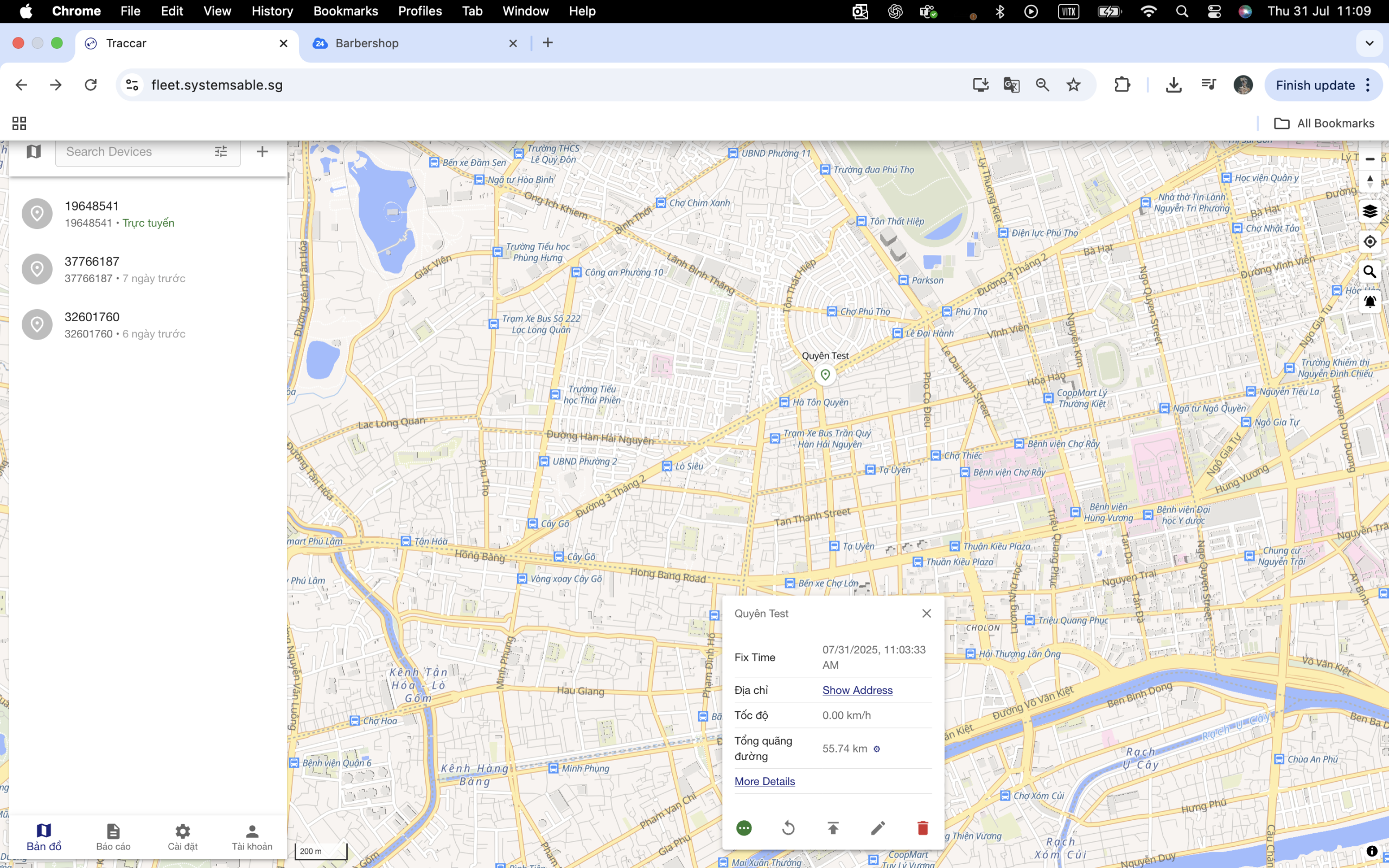Toggle the map notifications bell
The image size is (1389, 868).
tap(1369, 302)
